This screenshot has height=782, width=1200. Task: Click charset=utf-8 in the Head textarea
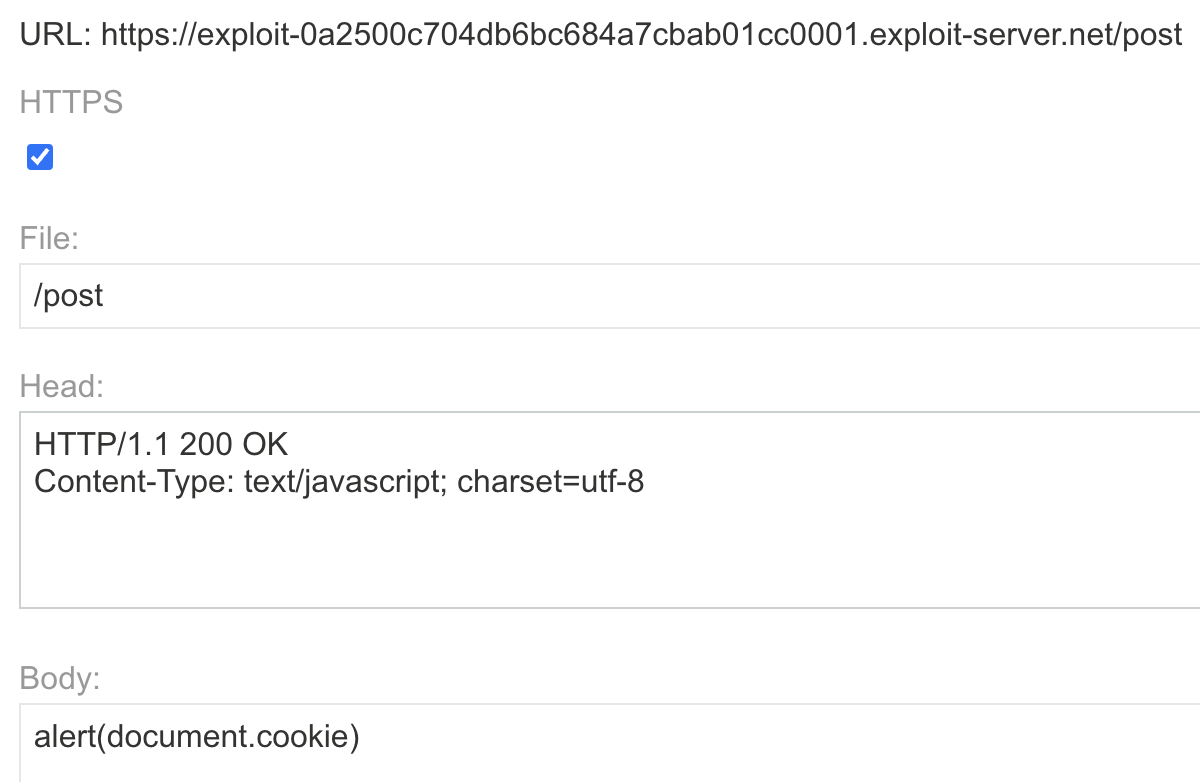coord(550,482)
